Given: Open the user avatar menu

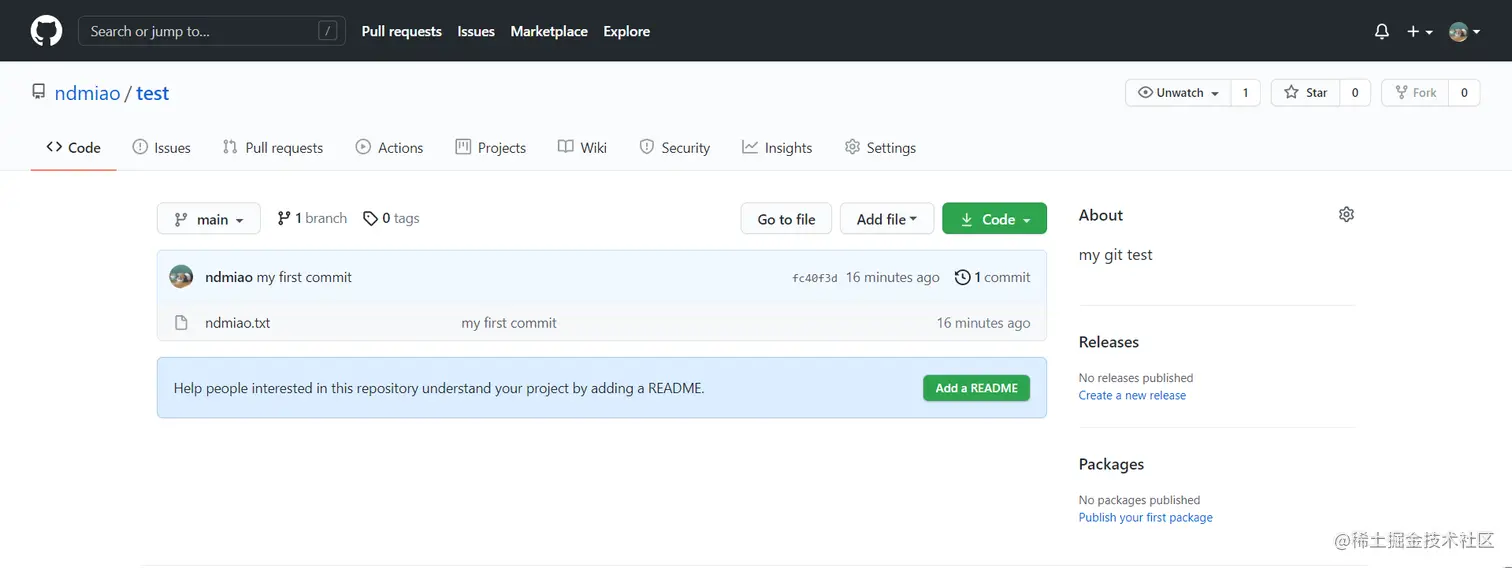Looking at the screenshot, I should [x=1464, y=31].
